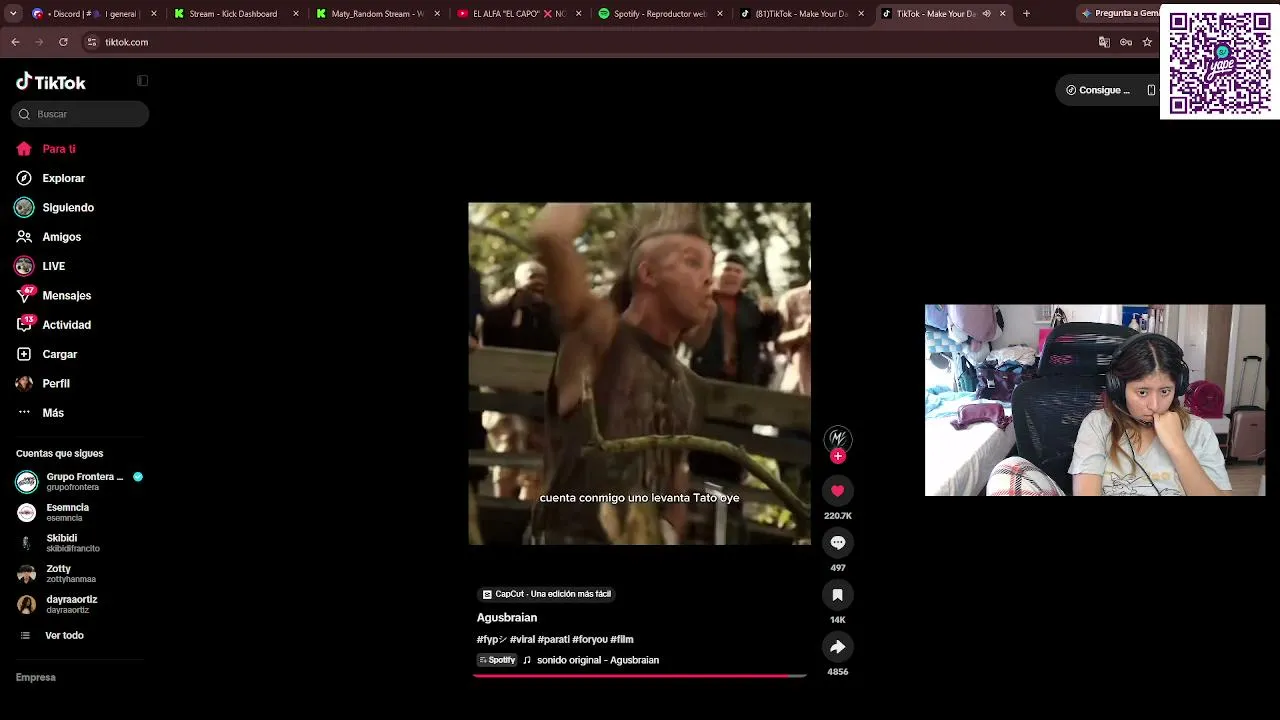Viewport: 1280px width, 720px height.
Task: Go to the TikTok logo home
Action: 51,82
